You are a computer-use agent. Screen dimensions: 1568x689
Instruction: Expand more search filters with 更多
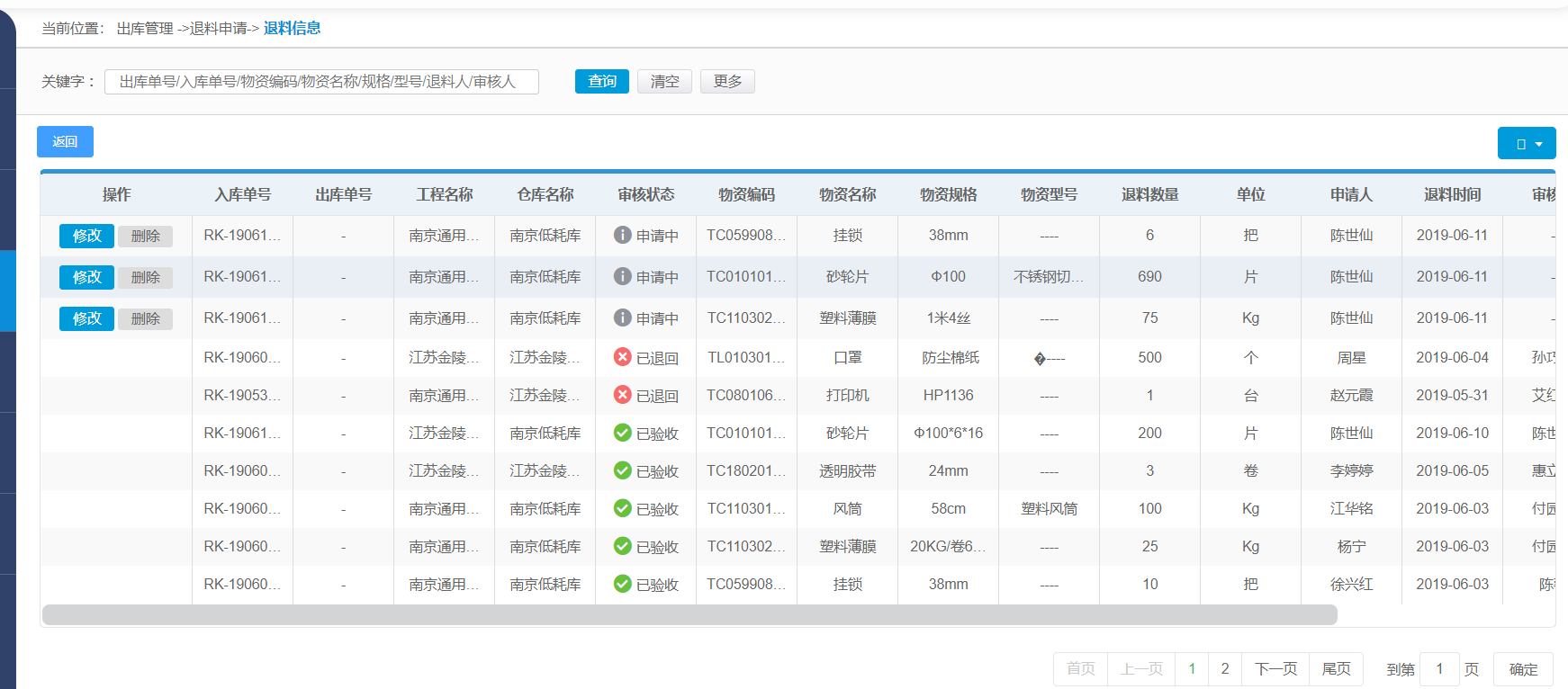(727, 82)
